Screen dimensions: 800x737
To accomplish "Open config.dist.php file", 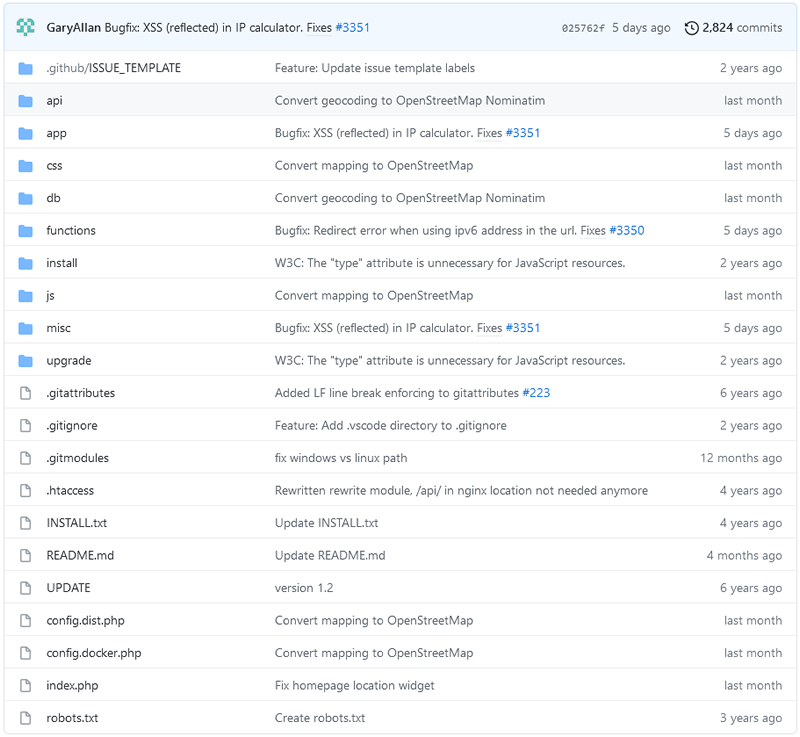I will tap(85, 621).
